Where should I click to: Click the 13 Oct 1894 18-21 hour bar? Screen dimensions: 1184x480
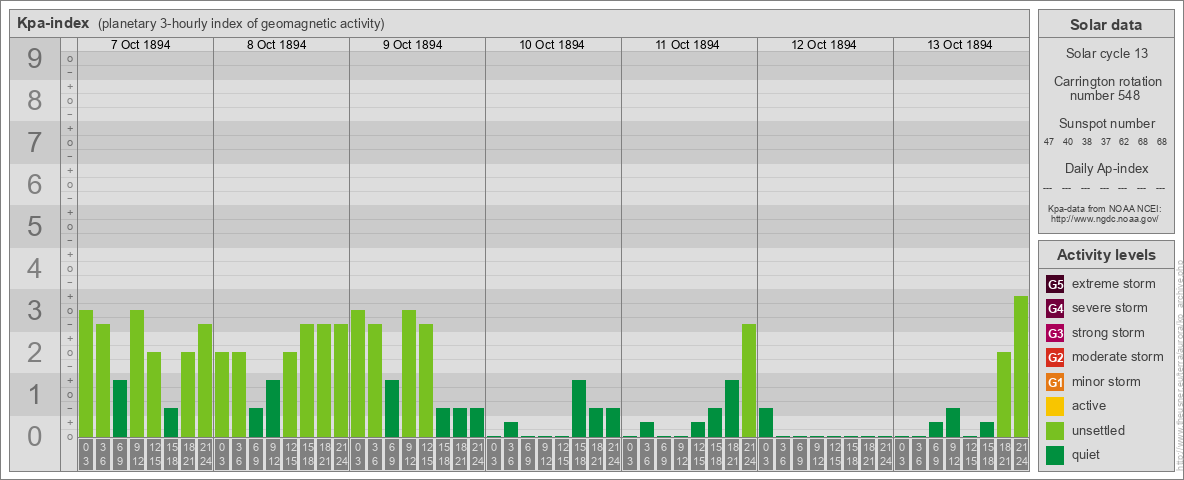[1004, 395]
